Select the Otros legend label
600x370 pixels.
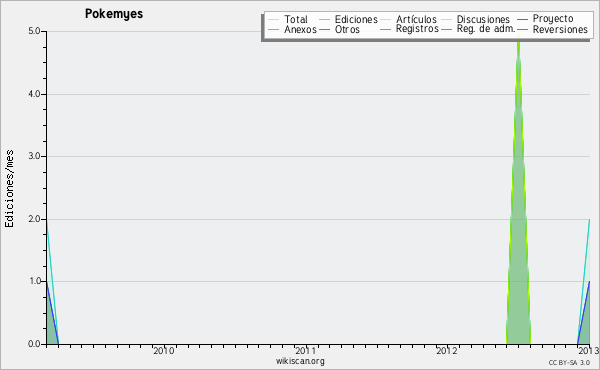click(347, 29)
